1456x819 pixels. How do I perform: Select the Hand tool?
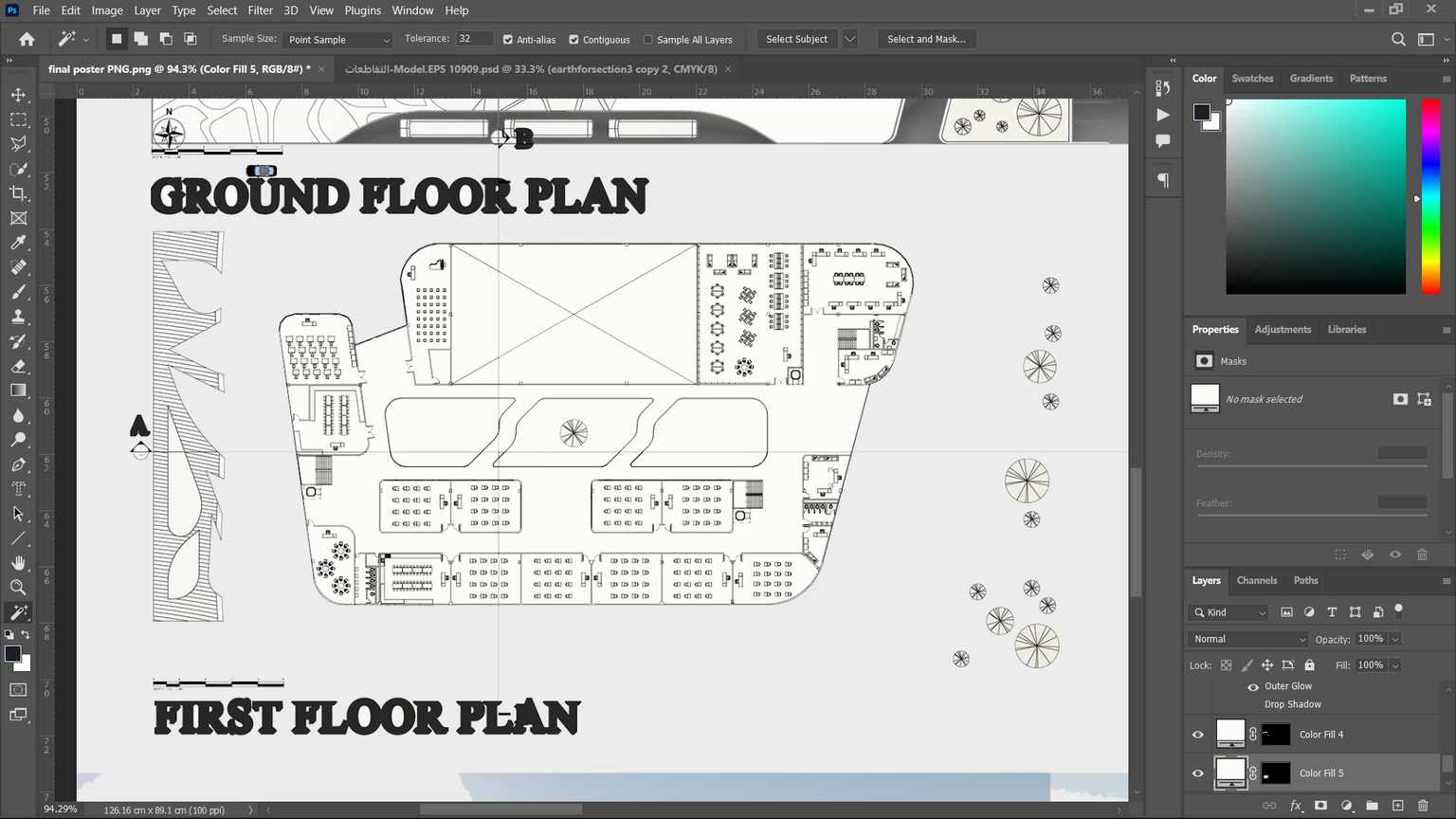coord(18,563)
